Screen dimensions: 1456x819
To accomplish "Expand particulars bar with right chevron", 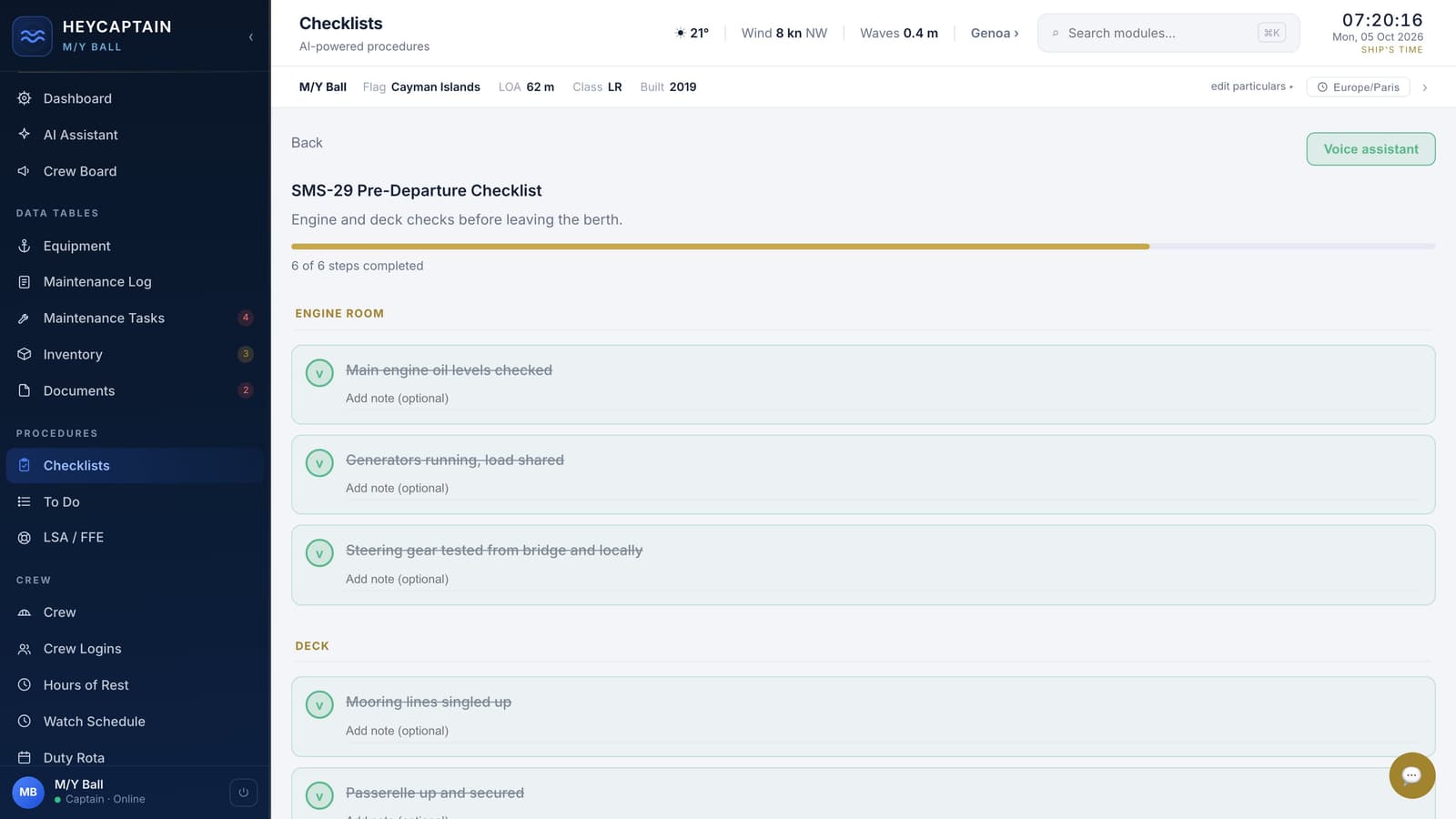I will (1425, 87).
